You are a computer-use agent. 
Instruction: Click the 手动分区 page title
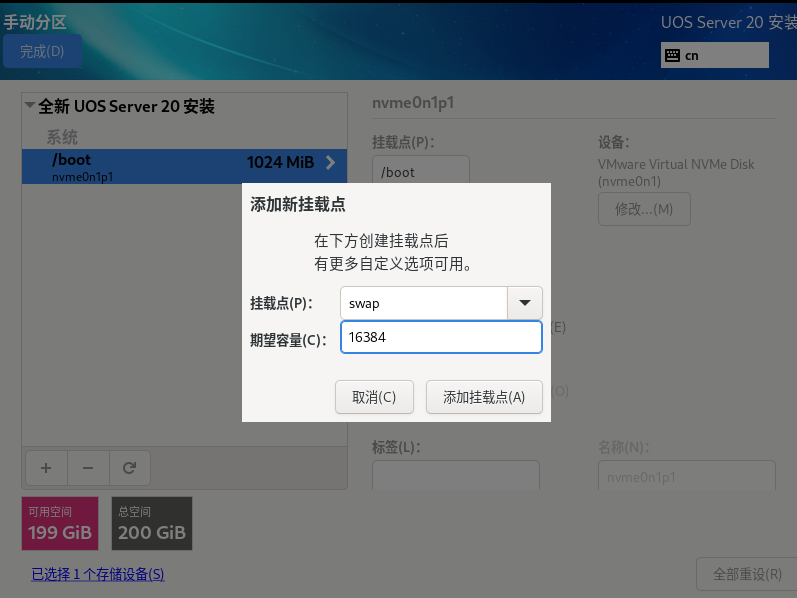point(35,22)
